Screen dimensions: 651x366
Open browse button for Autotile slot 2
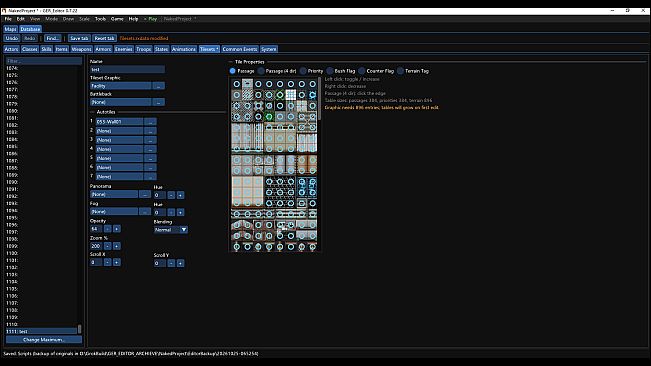[x=150, y=131]
